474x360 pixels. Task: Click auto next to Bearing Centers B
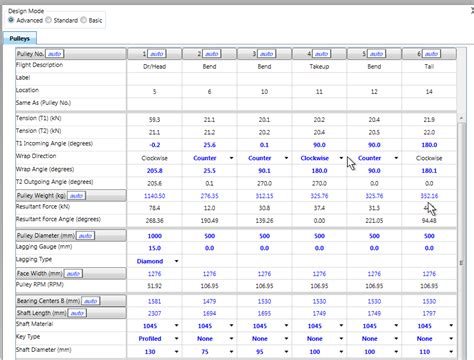click(x=91, y=301)
